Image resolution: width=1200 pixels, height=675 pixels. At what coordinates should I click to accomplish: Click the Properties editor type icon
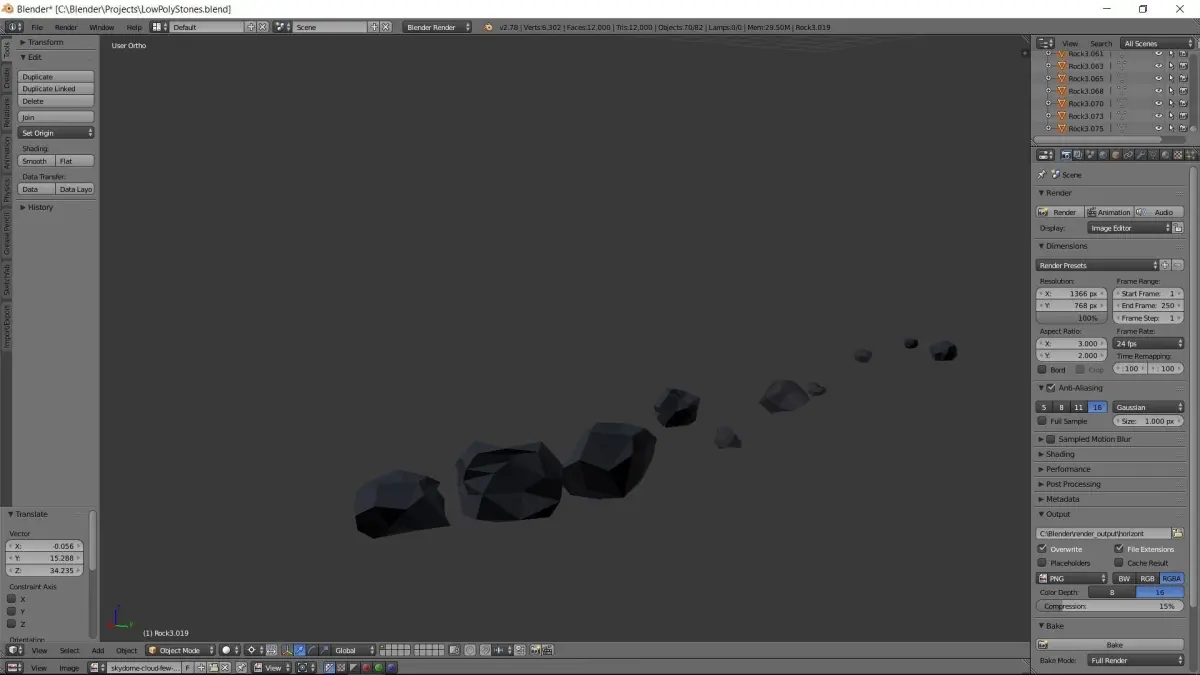pyautogui.click(x=1045, y=155)
